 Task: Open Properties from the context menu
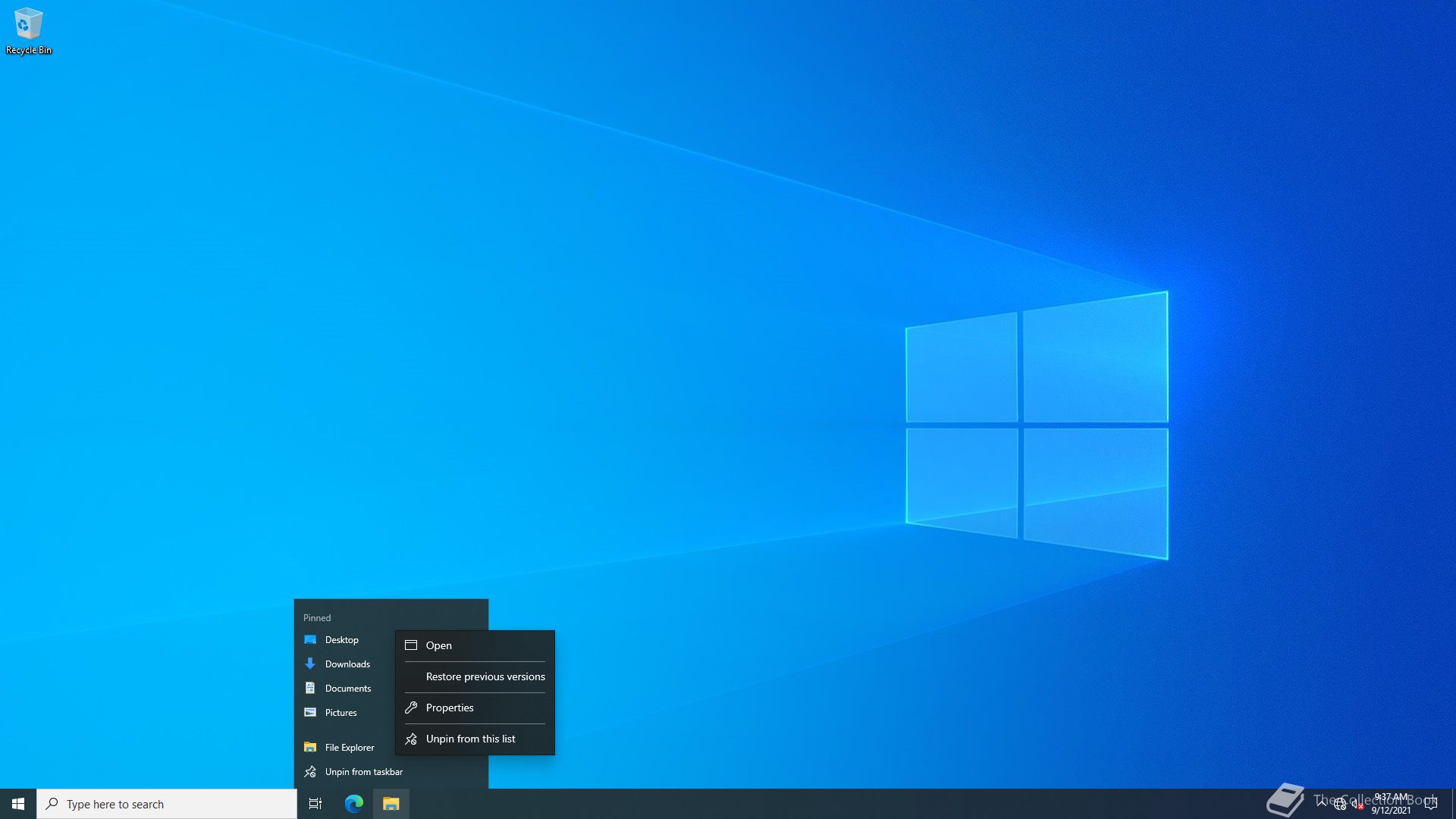click(x=475, y=708)
